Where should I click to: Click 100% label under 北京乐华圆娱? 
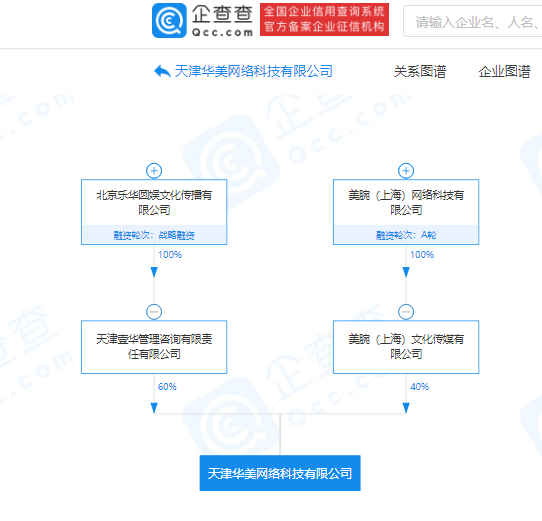coord(170,255)
